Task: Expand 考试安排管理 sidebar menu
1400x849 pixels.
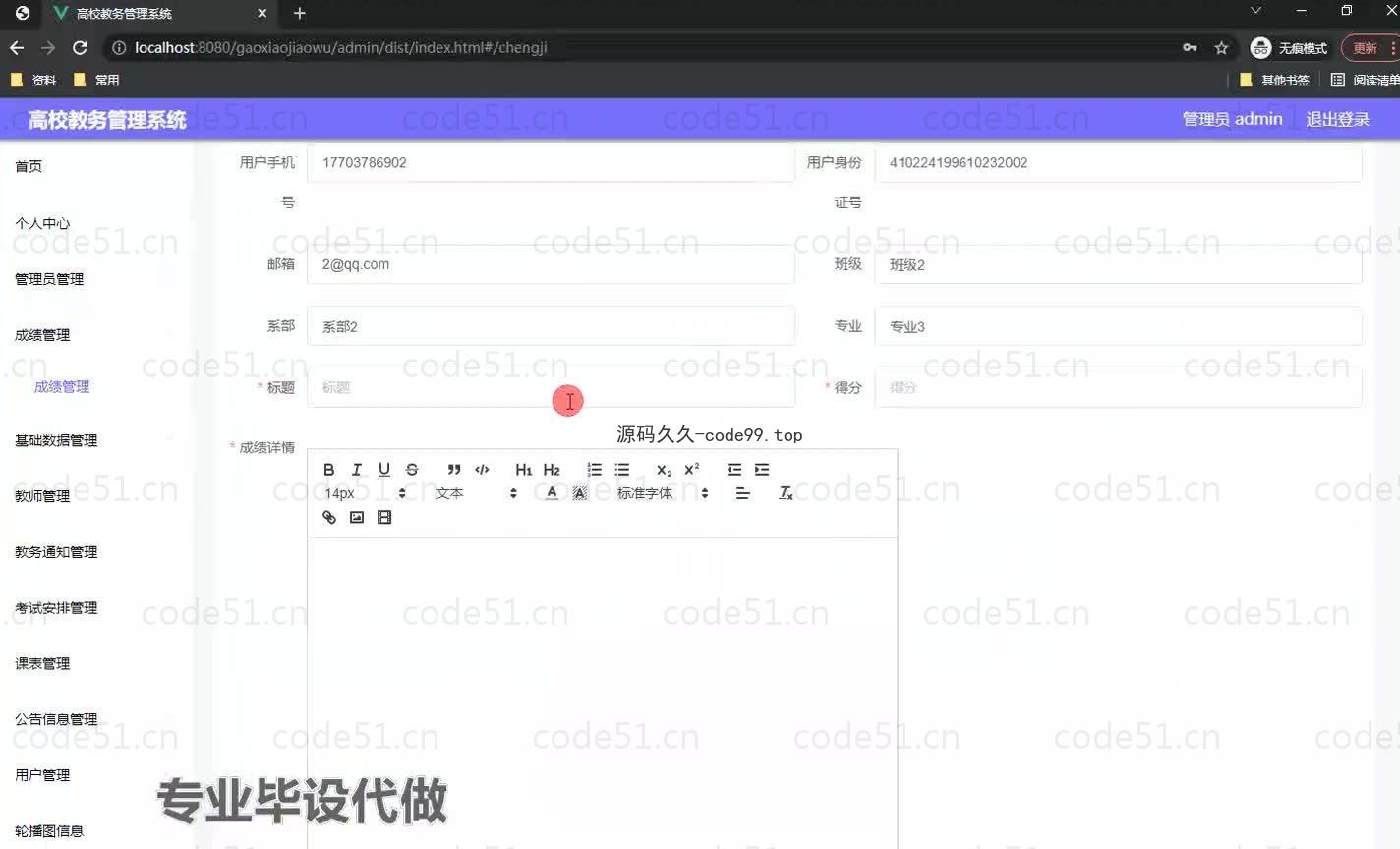Action: pyautogui.click(x=56, y=608)
